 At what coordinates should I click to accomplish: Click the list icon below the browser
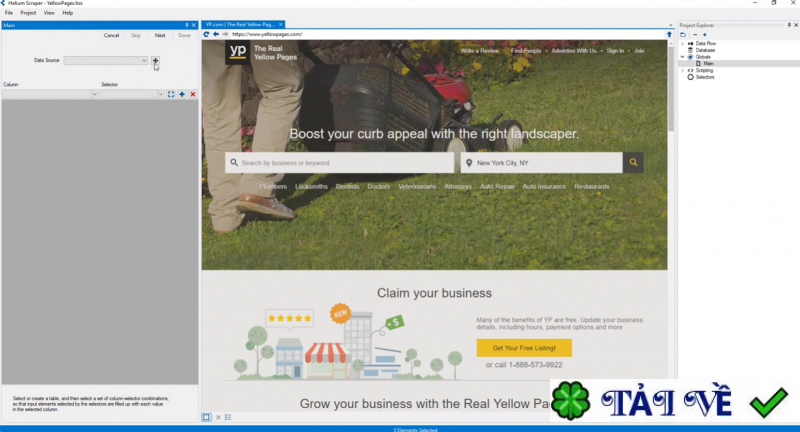(x=228, y=417)
